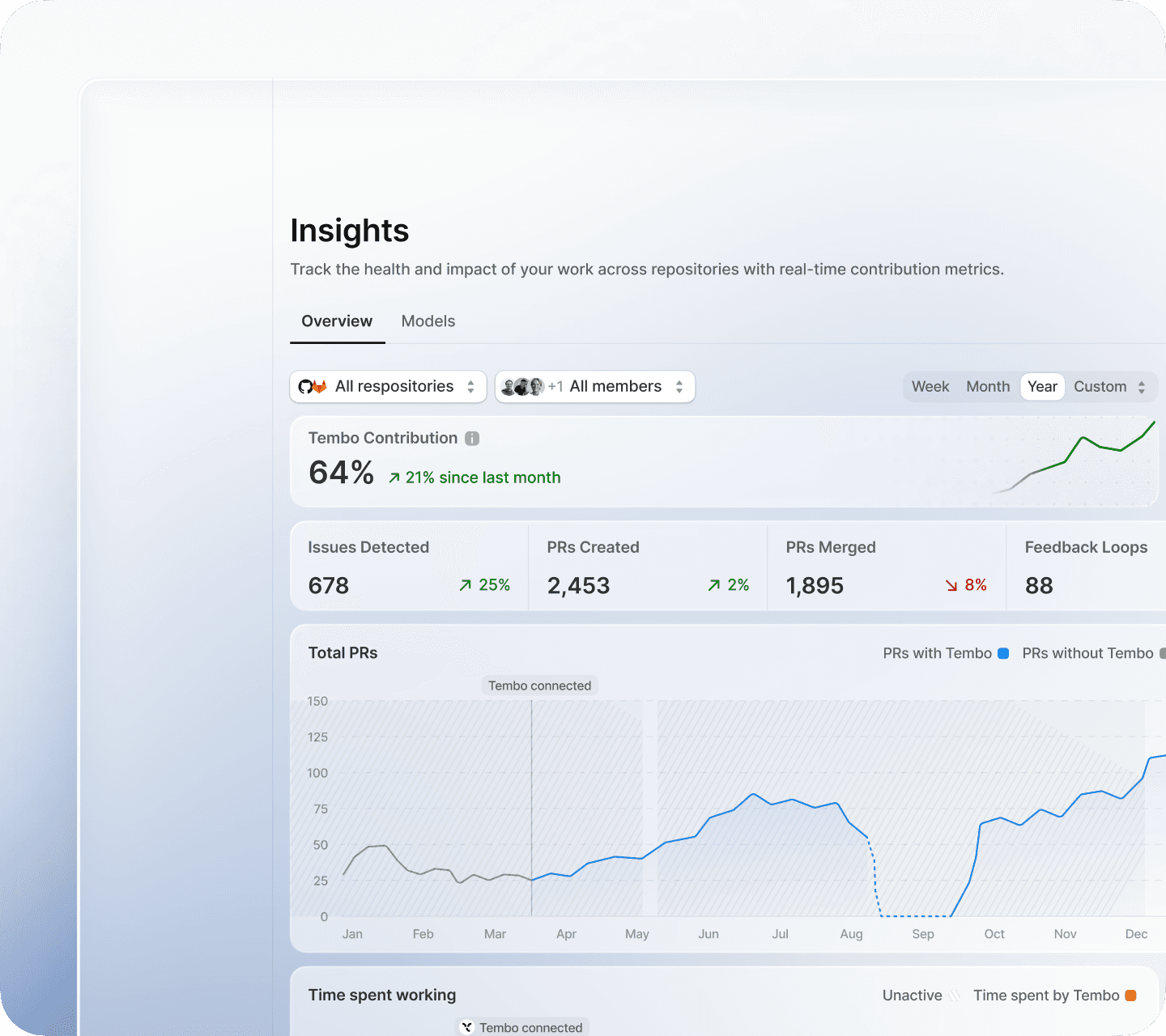Screen dimensions: 1166x1036
Task: Click the Feedback Loops value 88
Action: pos(1039,585)
